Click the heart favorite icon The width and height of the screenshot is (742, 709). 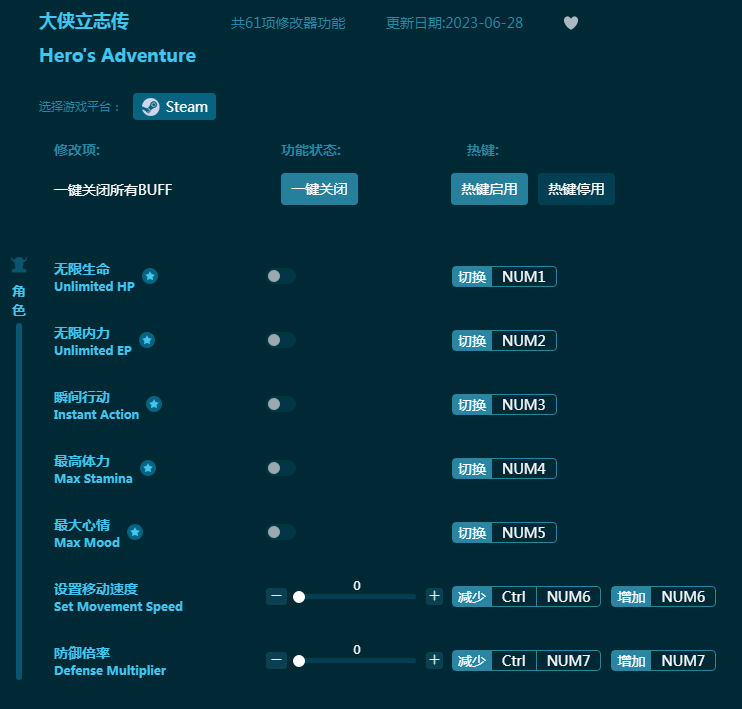[x=571, y=23]
